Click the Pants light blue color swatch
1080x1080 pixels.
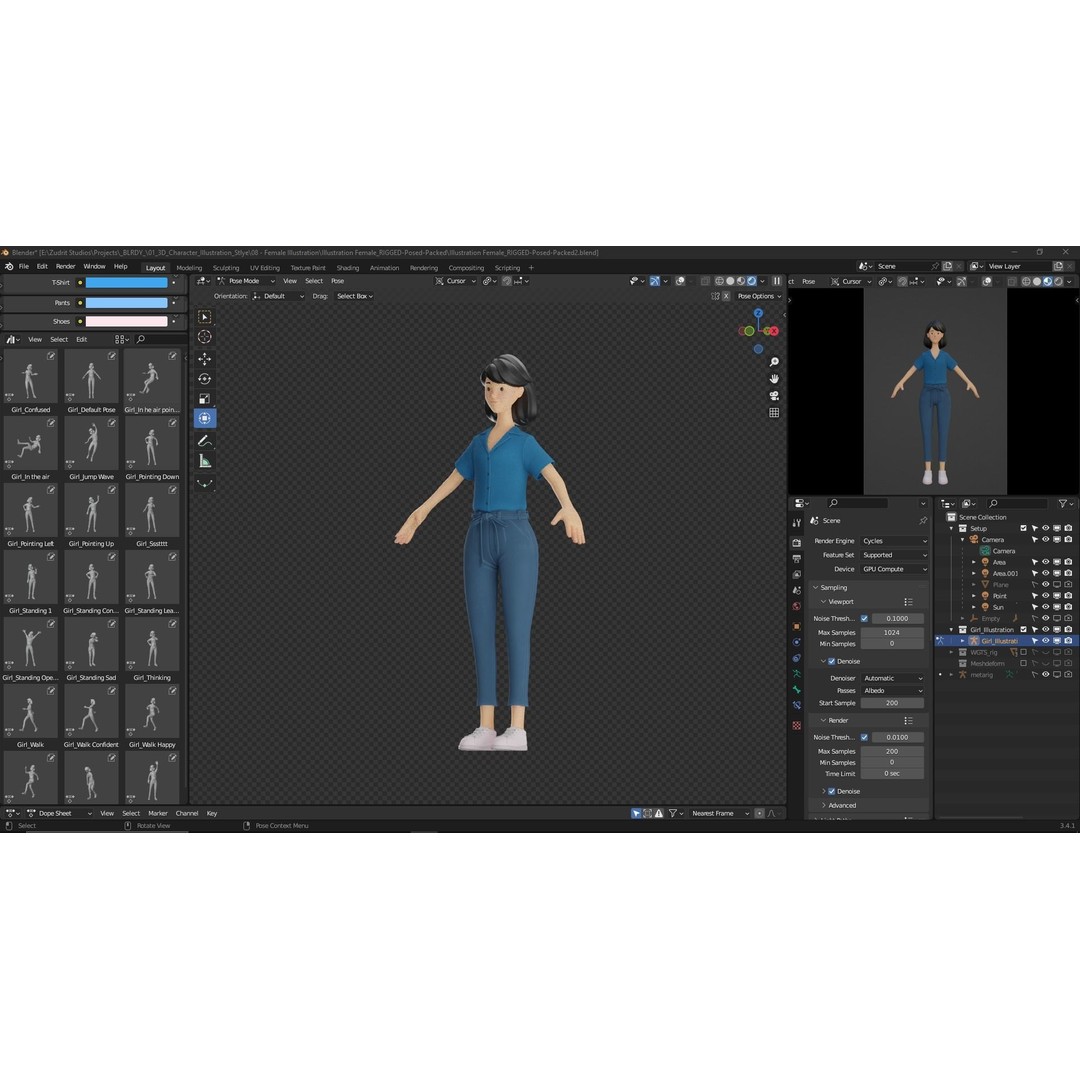tap(127, 303)
